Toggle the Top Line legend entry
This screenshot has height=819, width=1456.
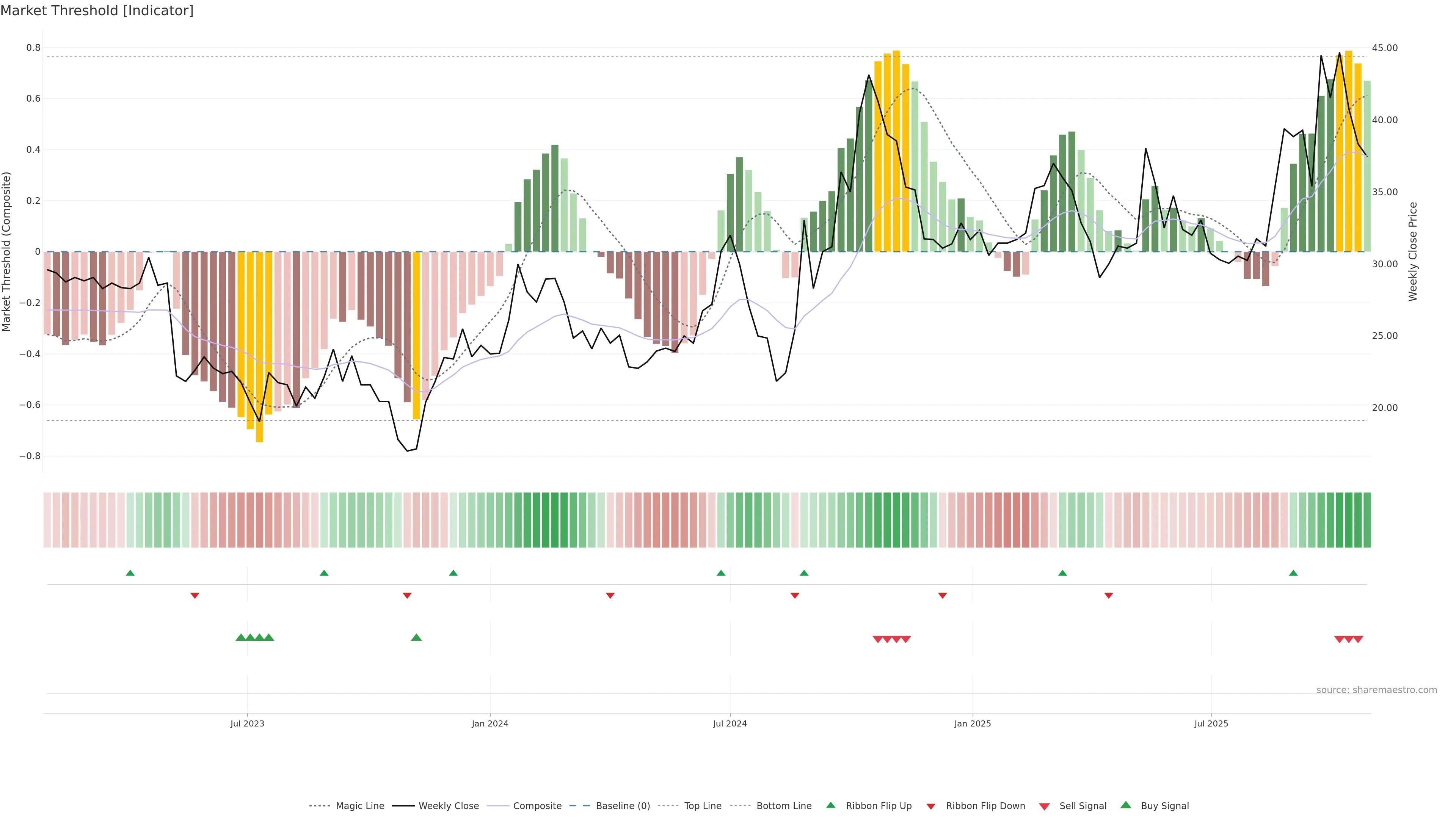pyautogui.click(x=703, y=806)
